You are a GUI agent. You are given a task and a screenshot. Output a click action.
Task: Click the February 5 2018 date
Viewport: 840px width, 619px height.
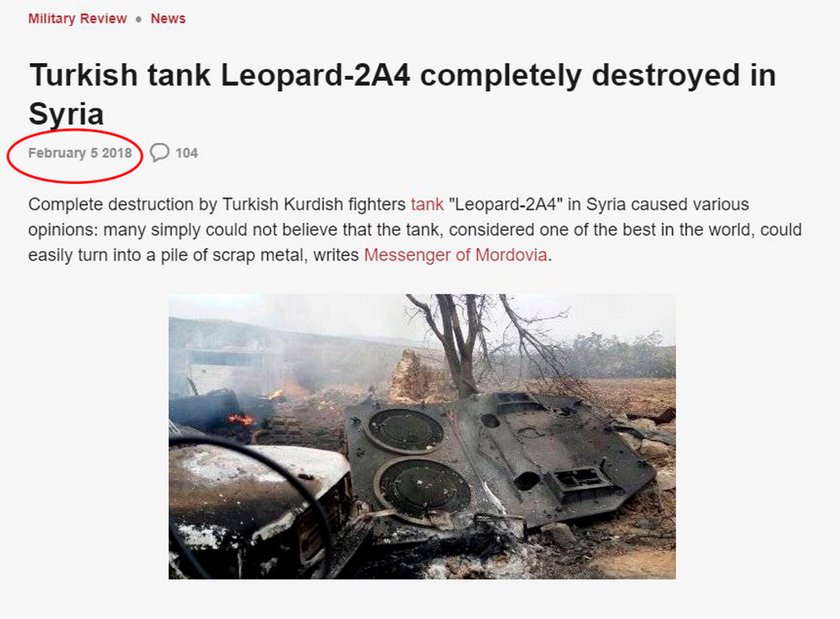80,153
